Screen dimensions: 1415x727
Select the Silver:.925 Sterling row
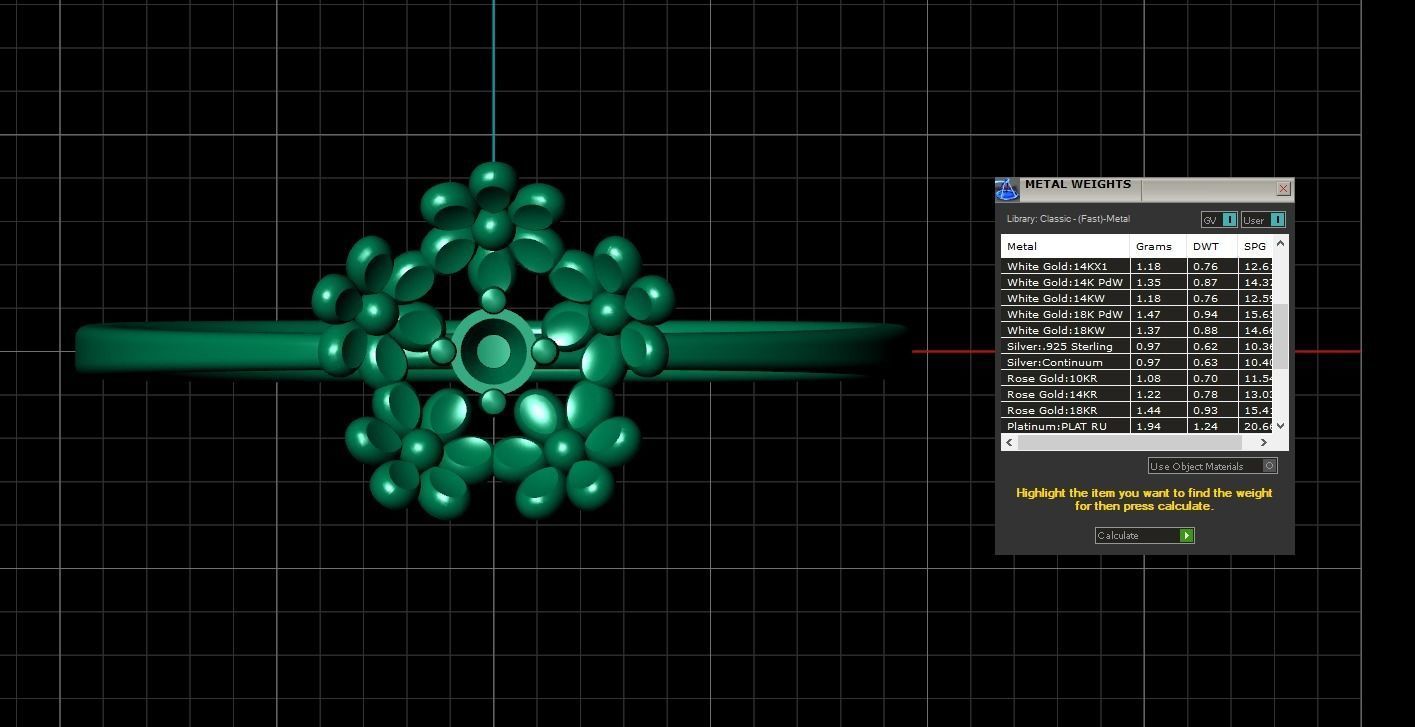[x=1137, y=346]
